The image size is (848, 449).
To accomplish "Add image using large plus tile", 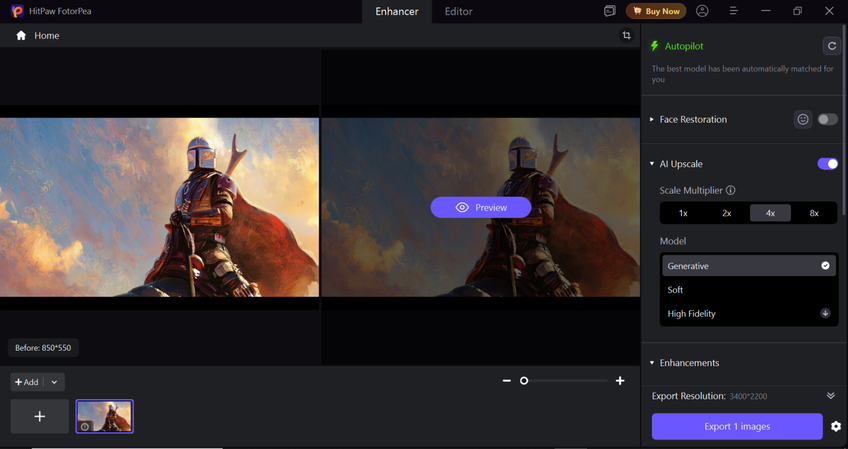I will [x=39, y=417].
